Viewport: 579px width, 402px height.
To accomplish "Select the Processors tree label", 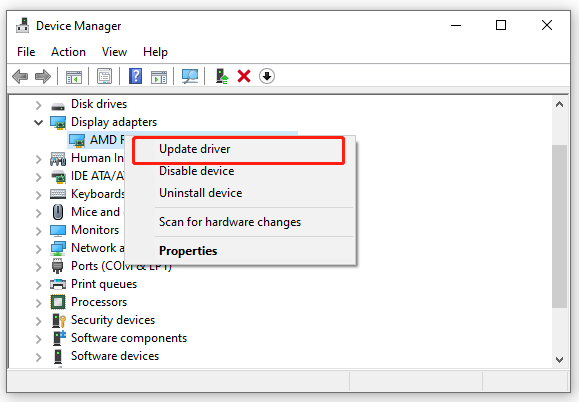I will pos(99,302).
